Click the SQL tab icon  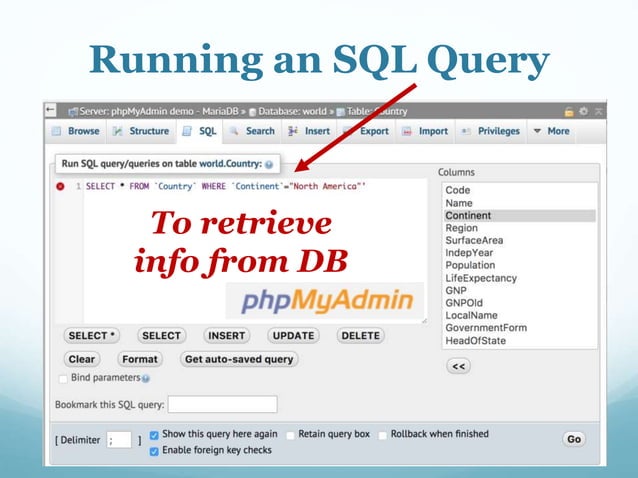[187, 131]
